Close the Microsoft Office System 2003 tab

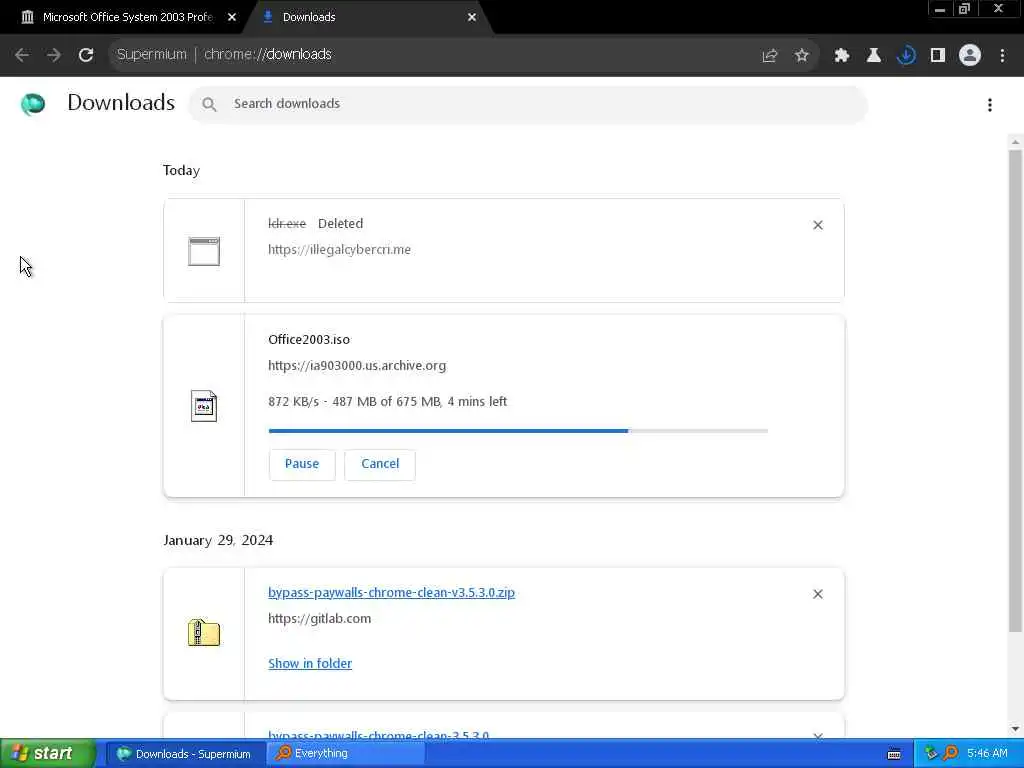point(231,18)
